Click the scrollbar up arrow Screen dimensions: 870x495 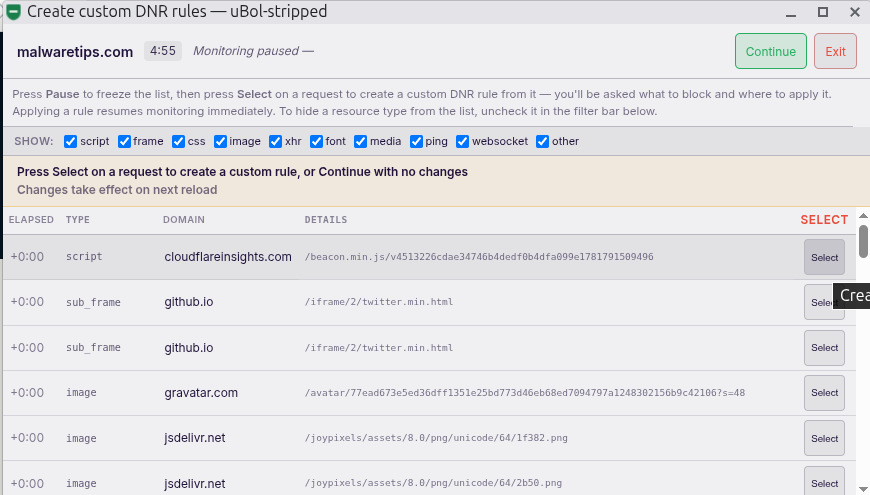[x=863, y=216]
